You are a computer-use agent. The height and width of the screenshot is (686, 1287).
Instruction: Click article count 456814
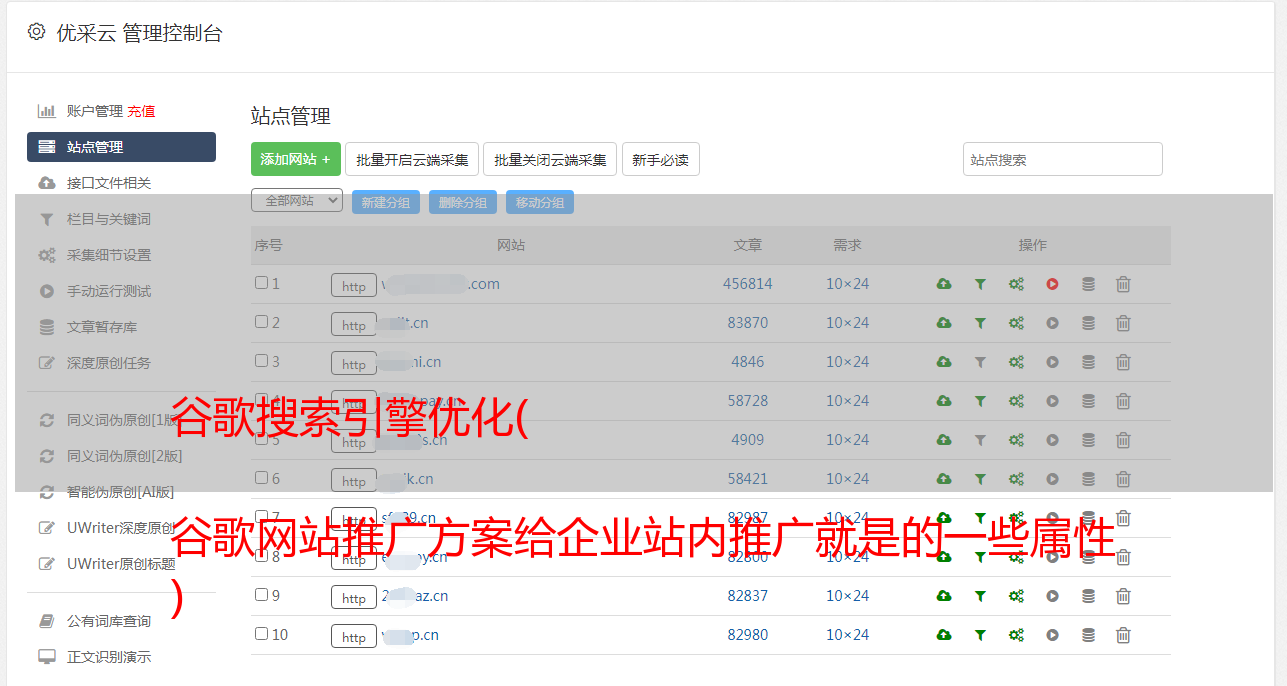coord(748,284)
